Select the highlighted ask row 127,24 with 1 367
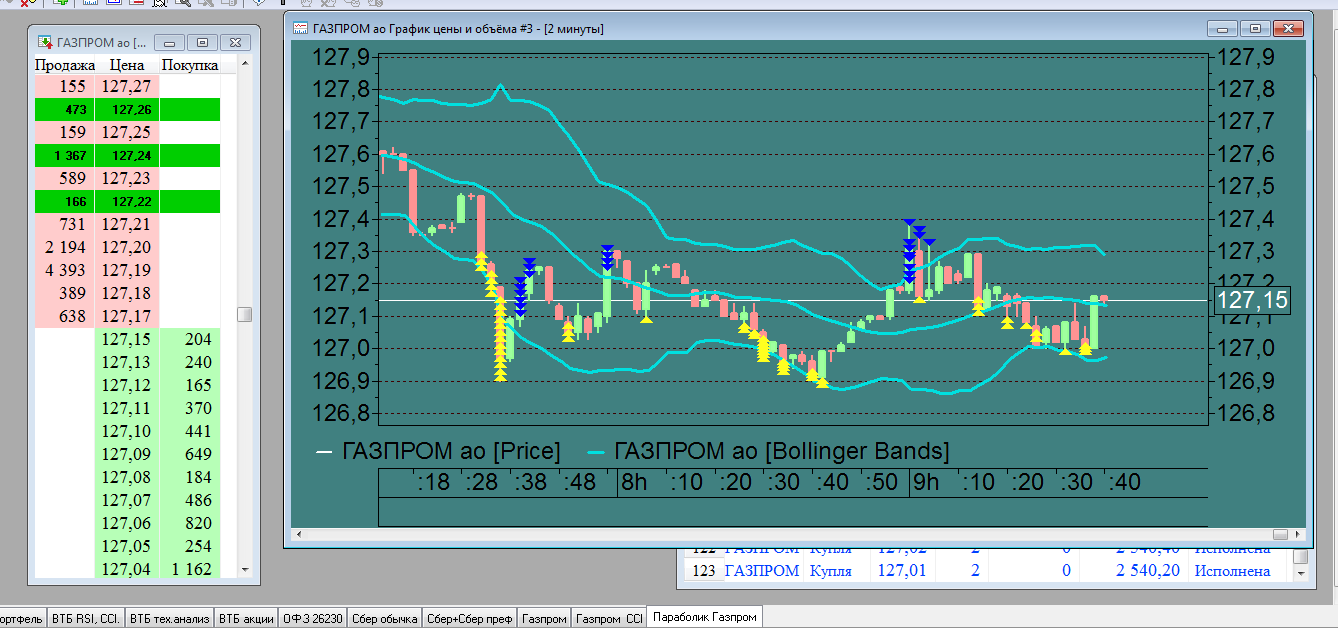 [x=128, y=155]
